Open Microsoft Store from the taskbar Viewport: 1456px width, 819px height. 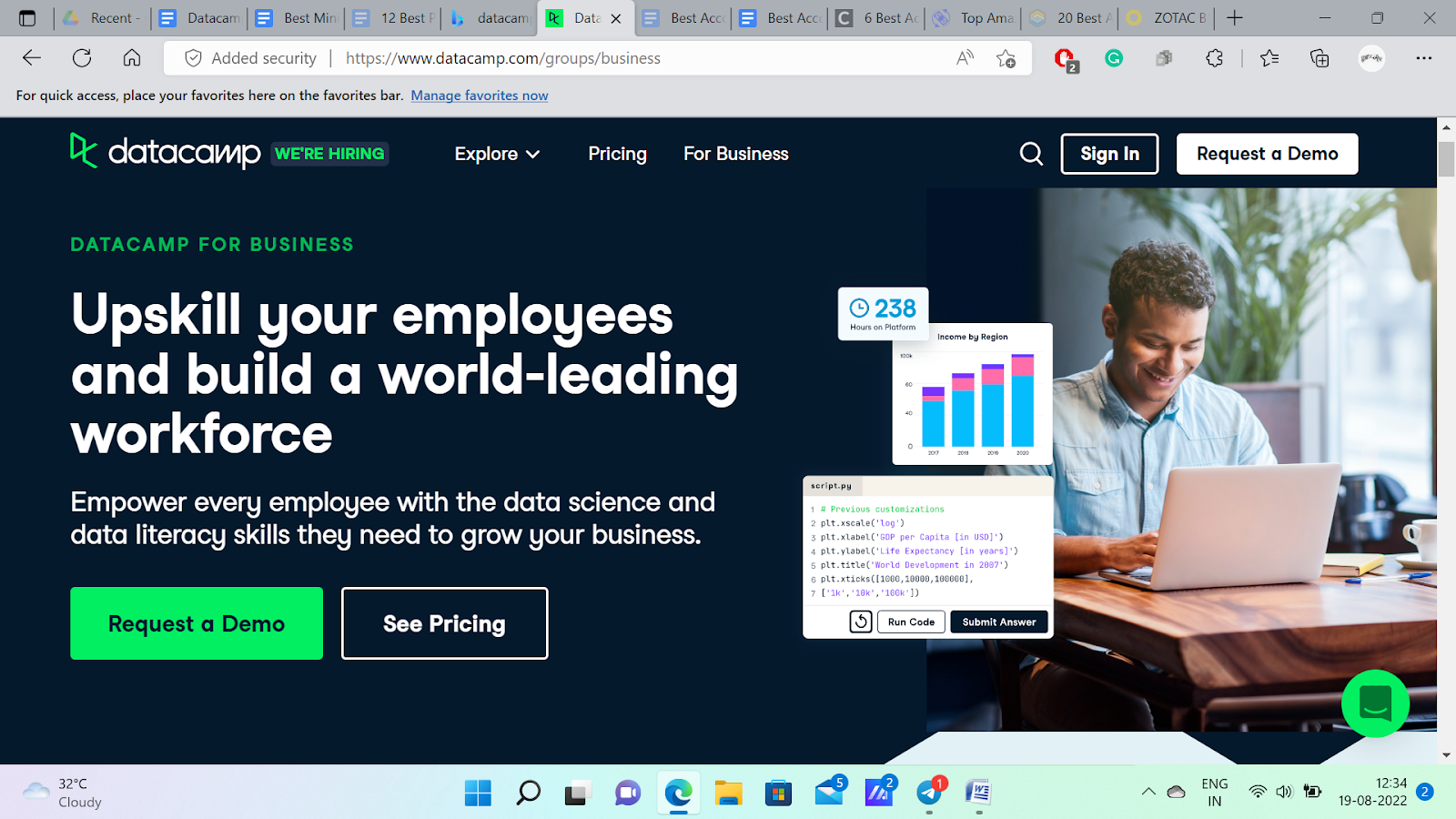(778, 793)
